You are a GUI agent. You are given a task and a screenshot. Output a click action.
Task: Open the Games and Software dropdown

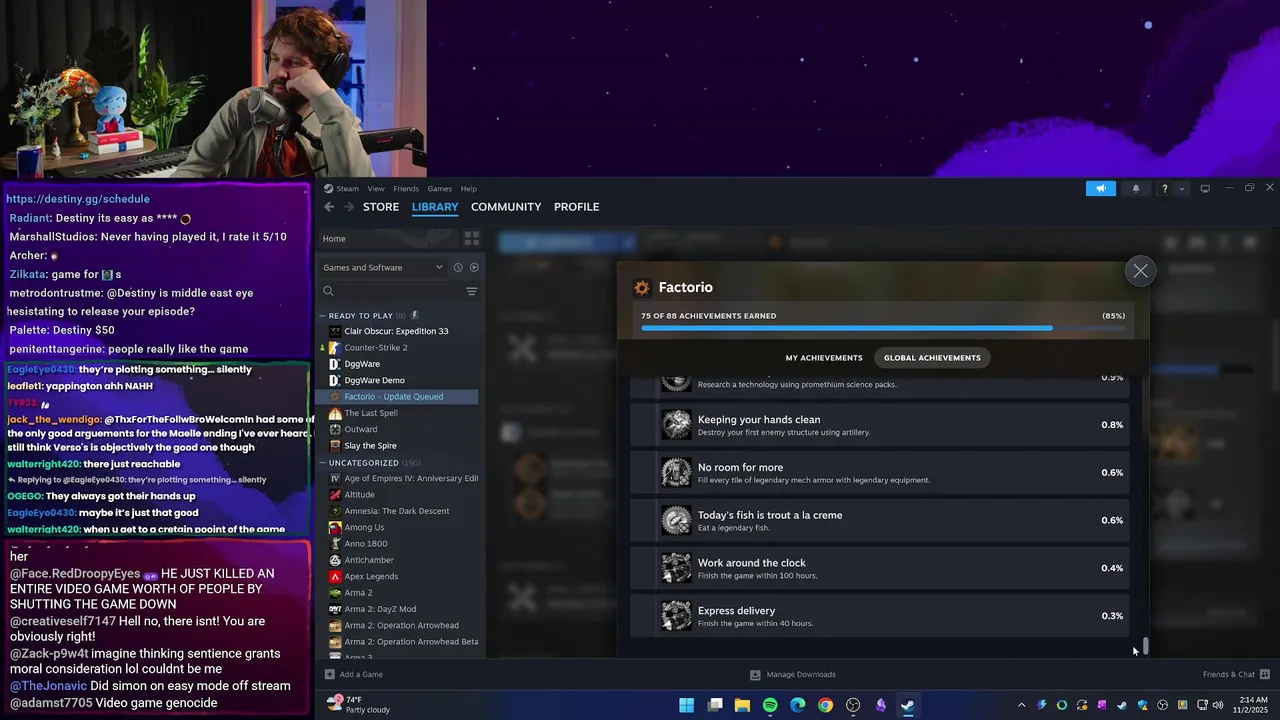point(383,267)
